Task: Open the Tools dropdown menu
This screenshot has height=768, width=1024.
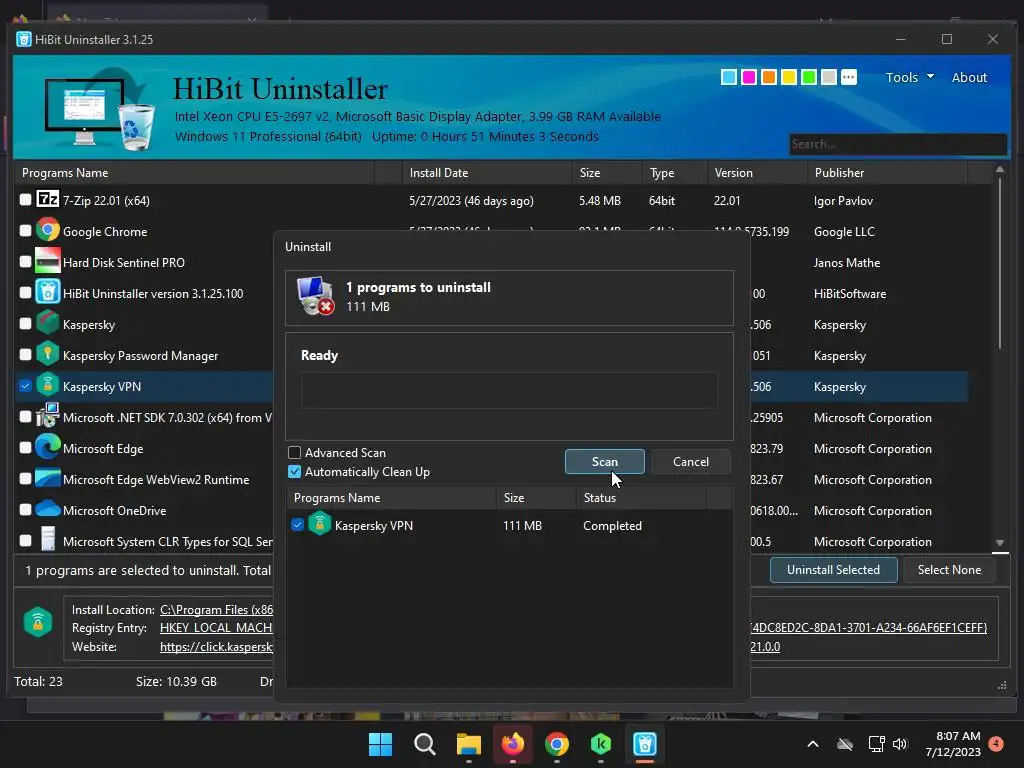Action: tap(909, 77)
